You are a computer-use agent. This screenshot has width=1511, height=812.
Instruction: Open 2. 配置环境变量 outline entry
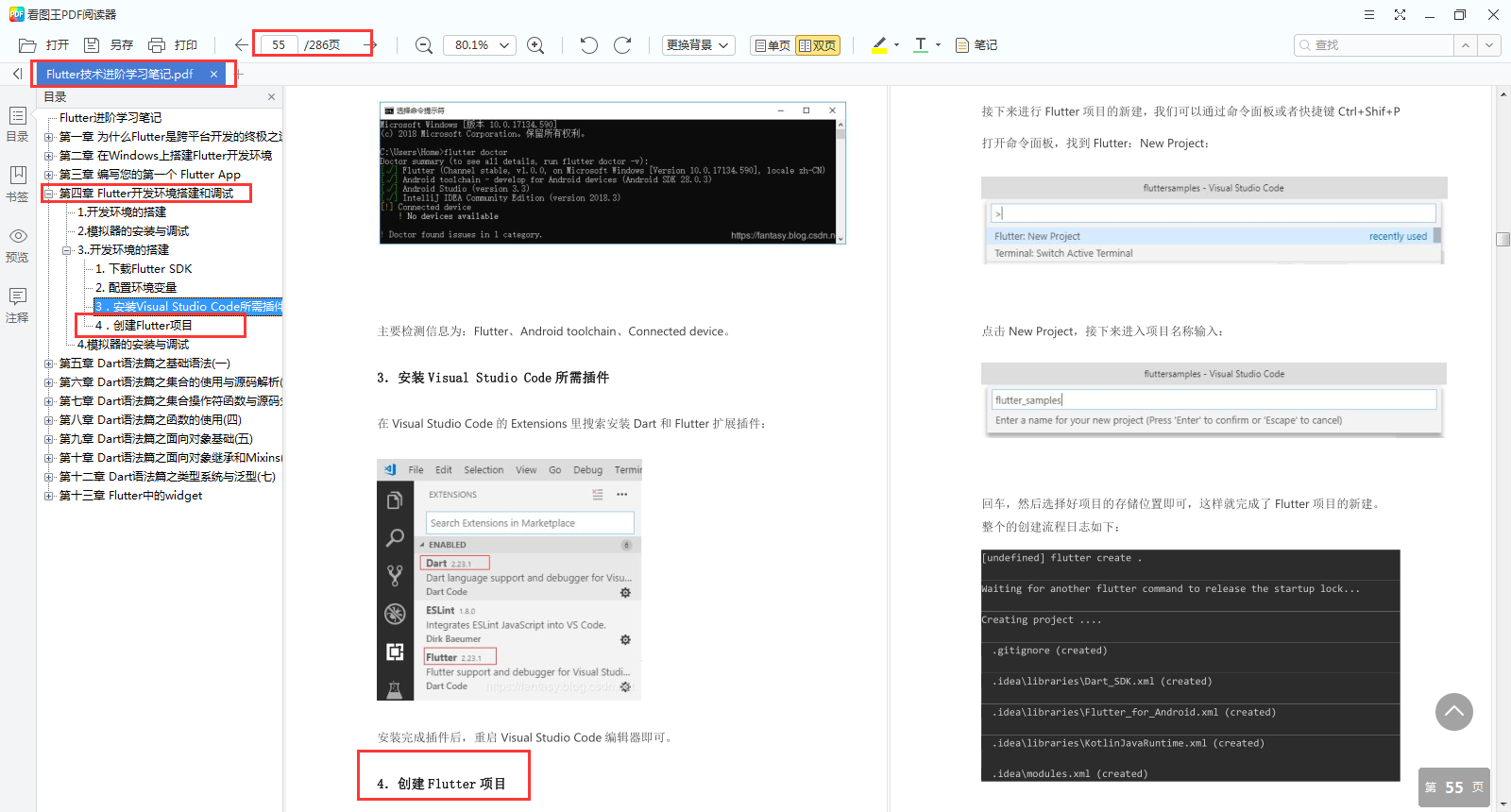click(x=136, y=288)
